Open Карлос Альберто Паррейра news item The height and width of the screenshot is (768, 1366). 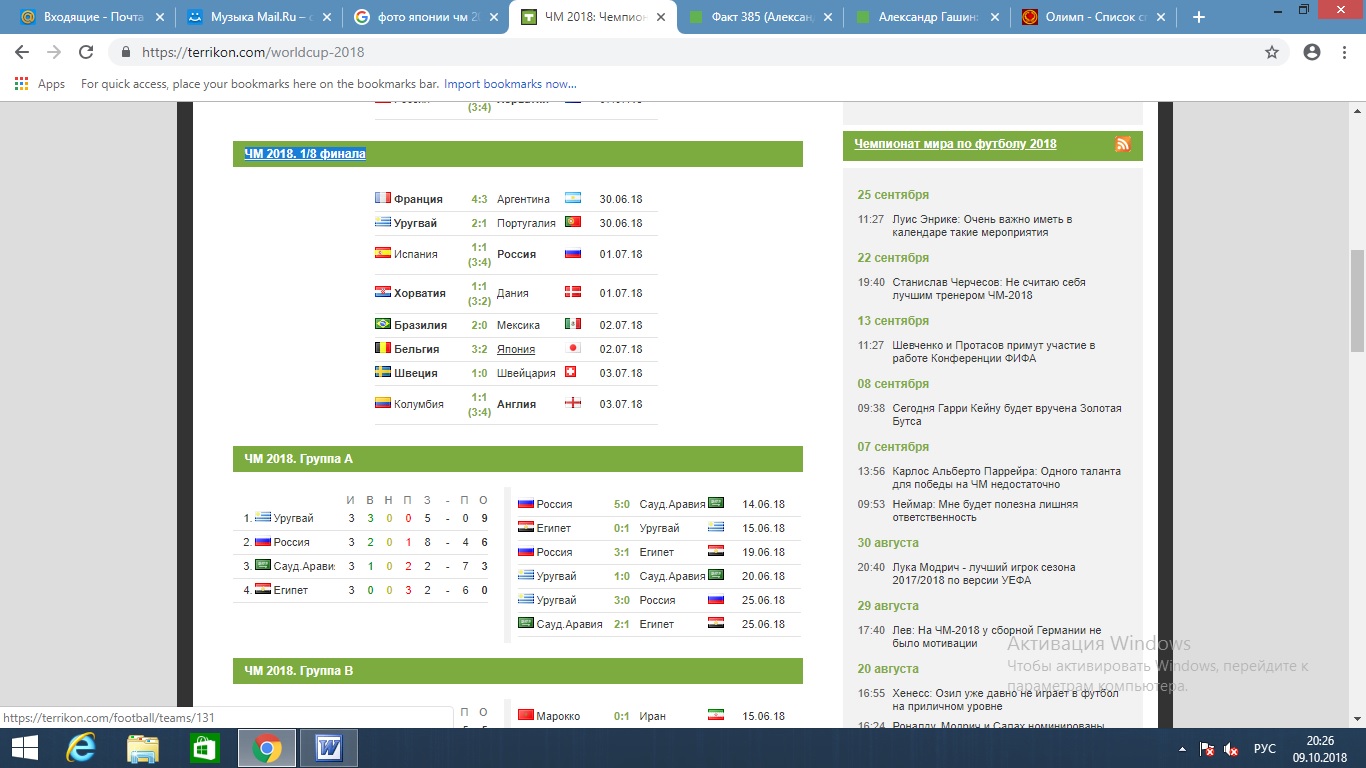coord(1006,478)
